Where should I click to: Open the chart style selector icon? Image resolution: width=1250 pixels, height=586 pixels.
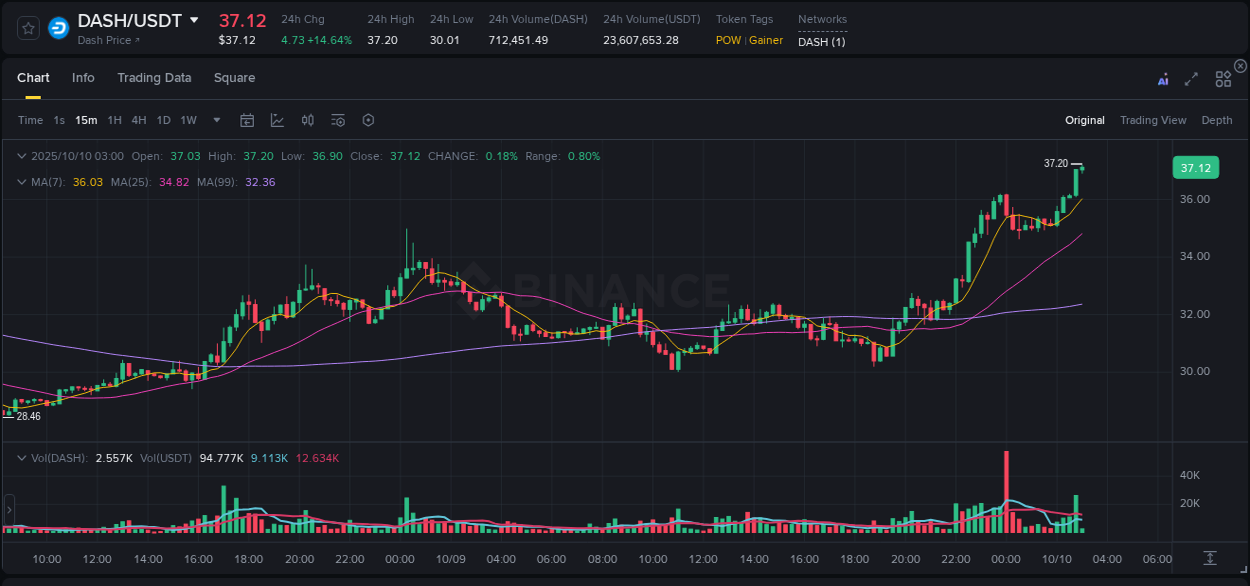pos(277,119)
